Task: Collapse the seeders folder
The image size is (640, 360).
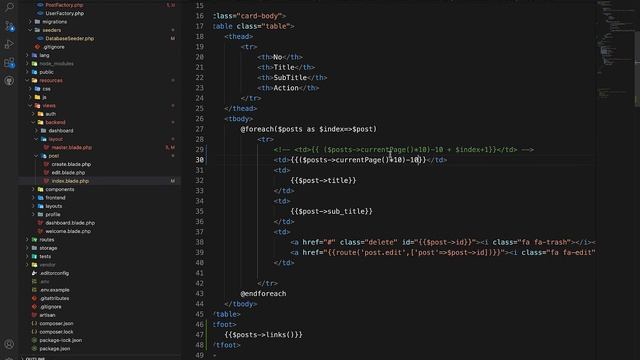Action: point(30,30)
